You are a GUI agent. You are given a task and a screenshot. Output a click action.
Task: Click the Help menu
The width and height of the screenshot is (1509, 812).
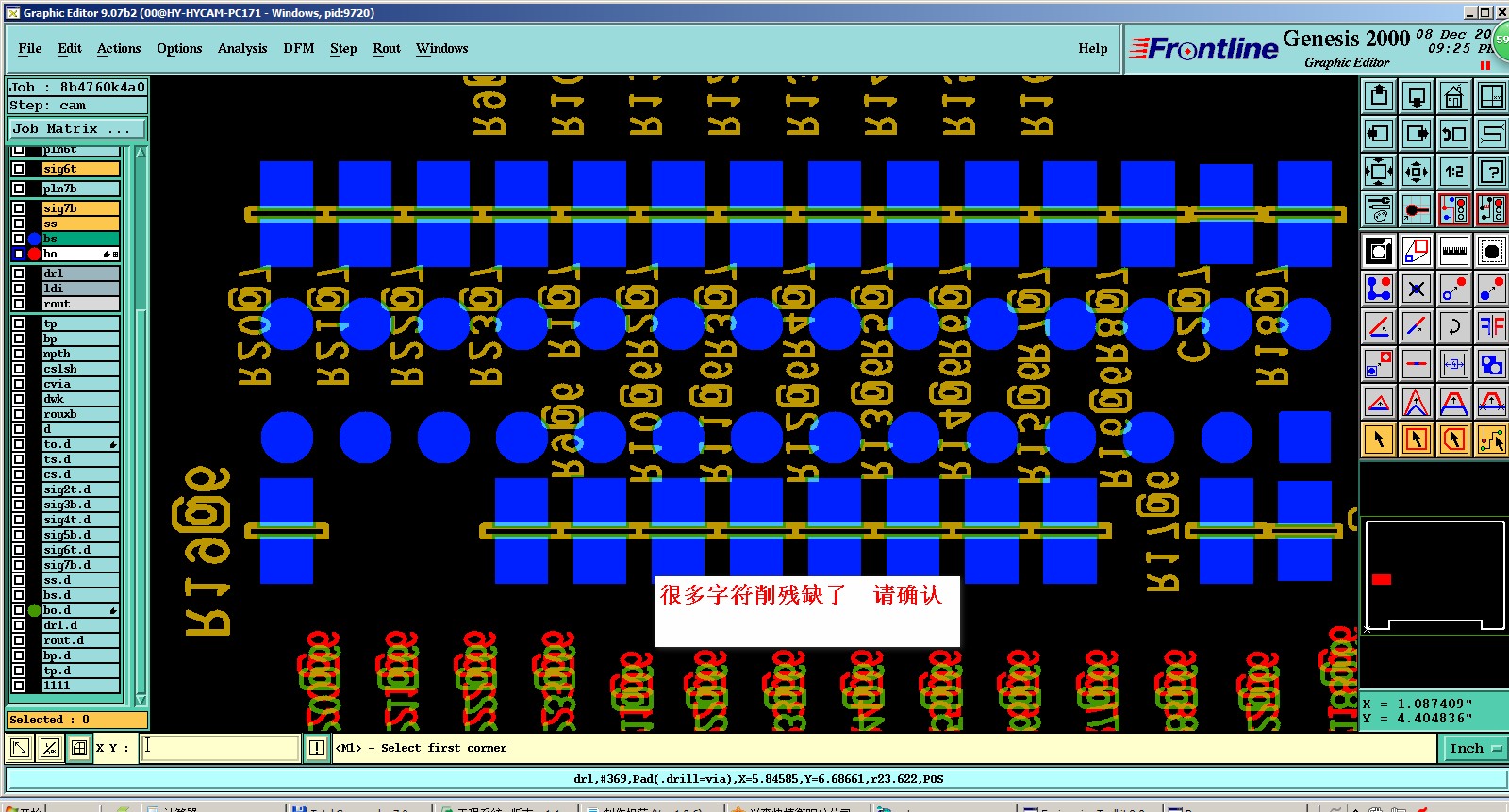coord(1093,48)
